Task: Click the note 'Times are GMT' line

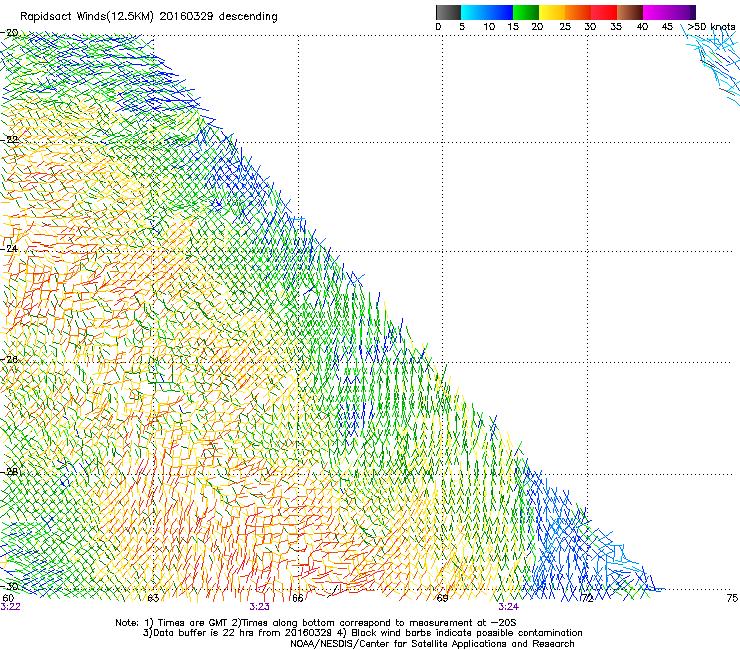Action: 316,623
